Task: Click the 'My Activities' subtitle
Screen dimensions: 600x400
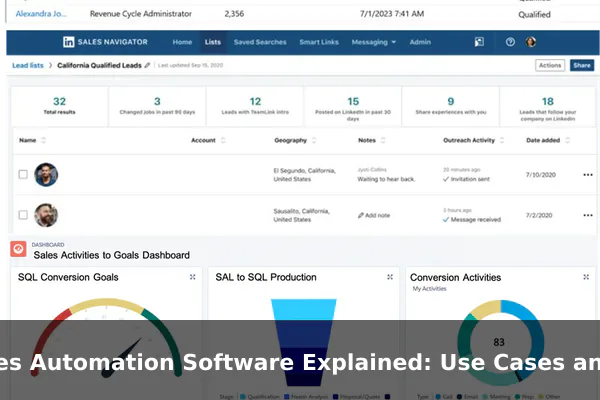Action: point(429,289)
